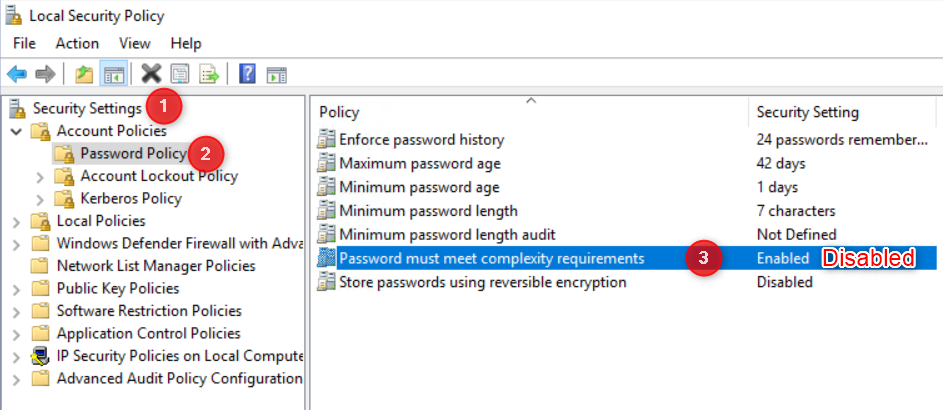Open the Action menu
The image size is (943, 410).
[x=77, y=43]
